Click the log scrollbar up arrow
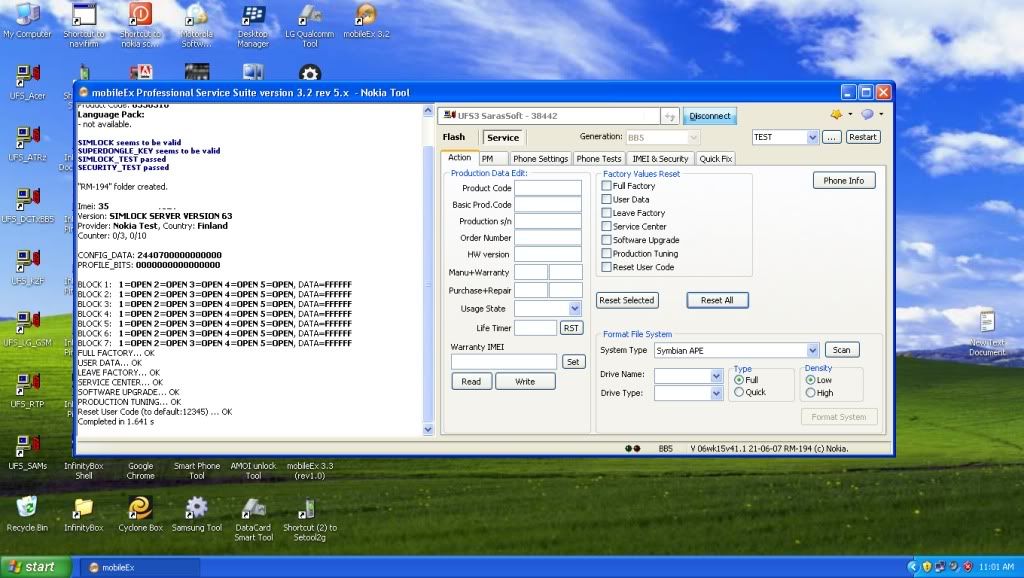1024x578 pixels. [x=428, y=110]
